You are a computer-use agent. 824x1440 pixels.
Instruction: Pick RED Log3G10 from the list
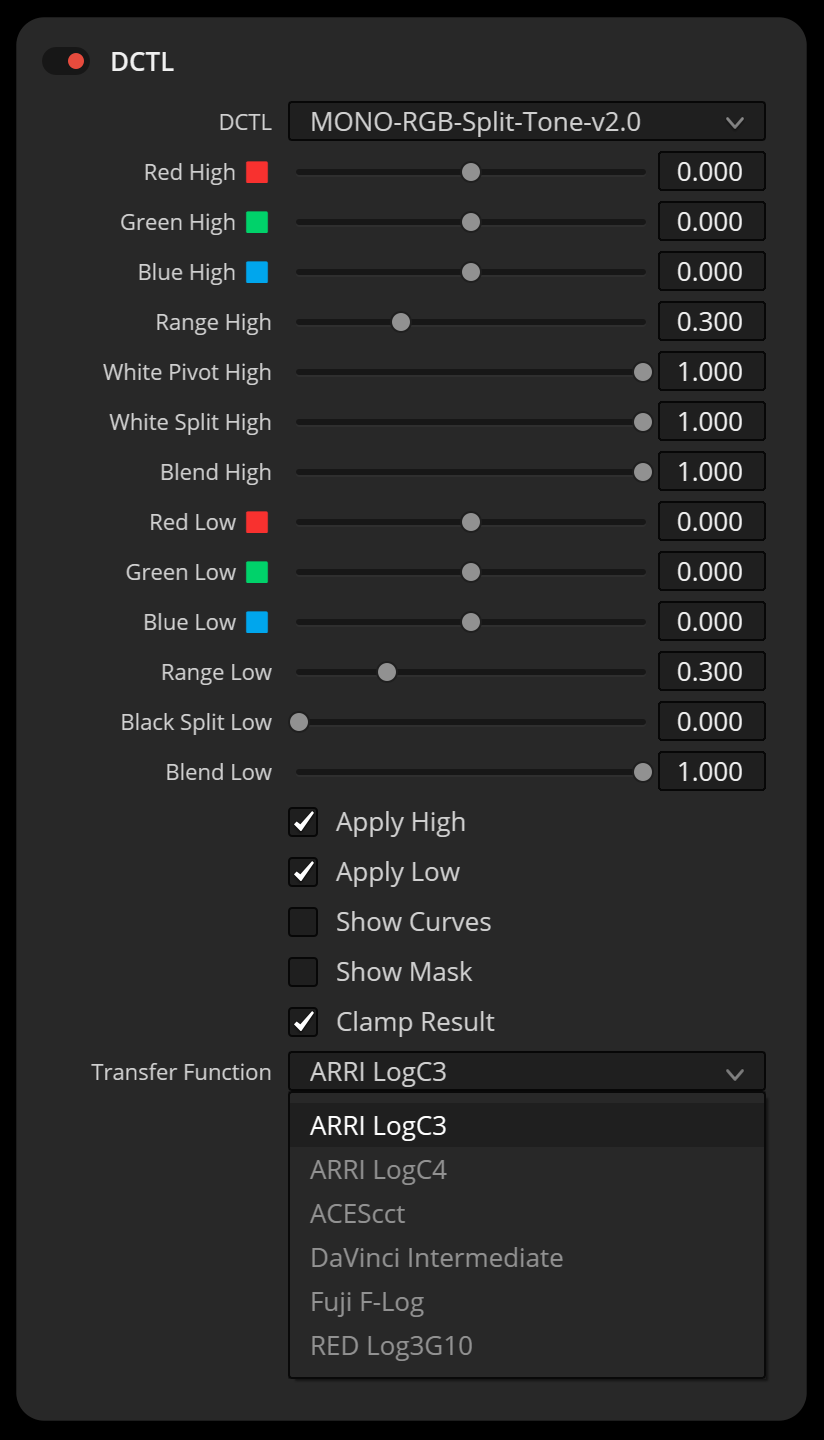click(x=391, y=1346)
